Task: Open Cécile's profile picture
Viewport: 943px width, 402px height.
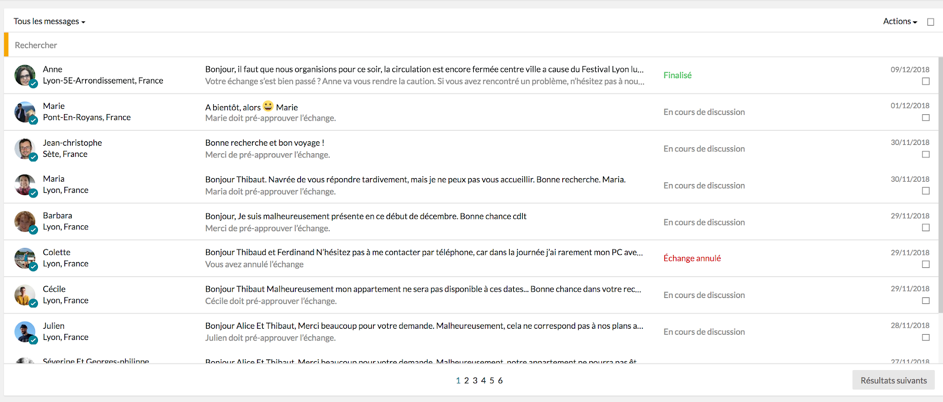Action: (x=25, y=295)
